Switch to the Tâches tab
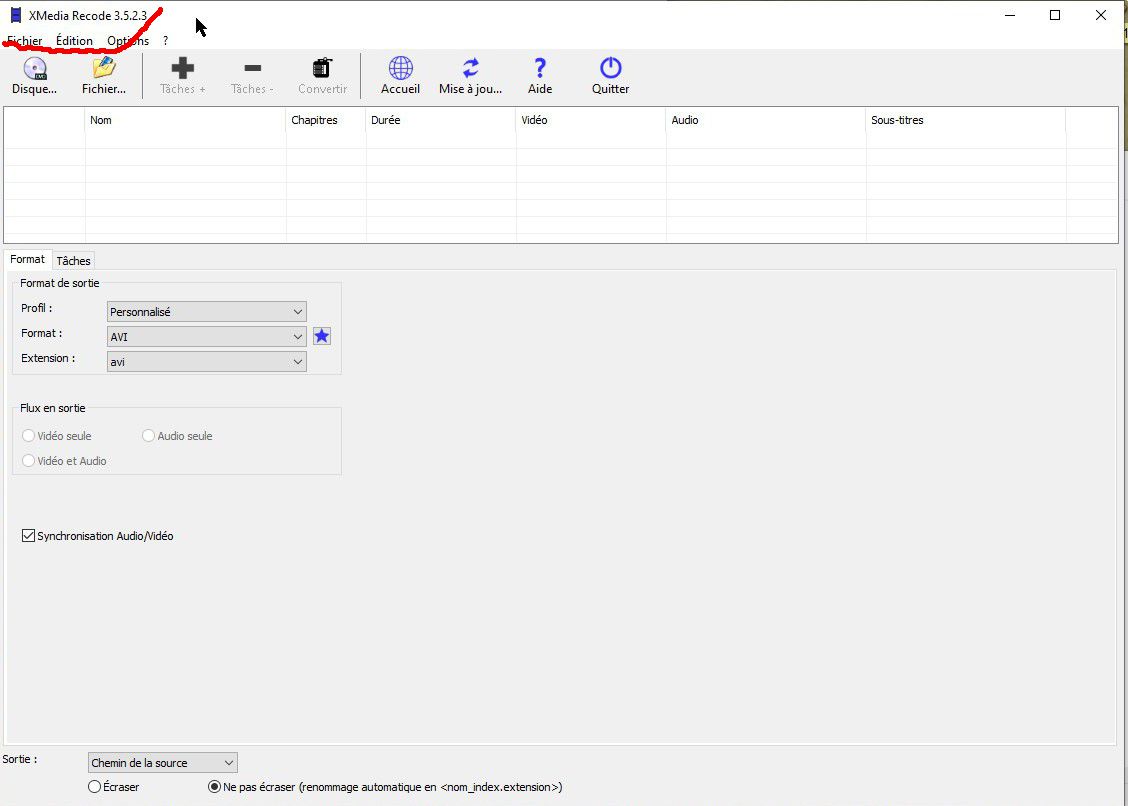This screenshot has width=1128, height=806. (73, 261)
